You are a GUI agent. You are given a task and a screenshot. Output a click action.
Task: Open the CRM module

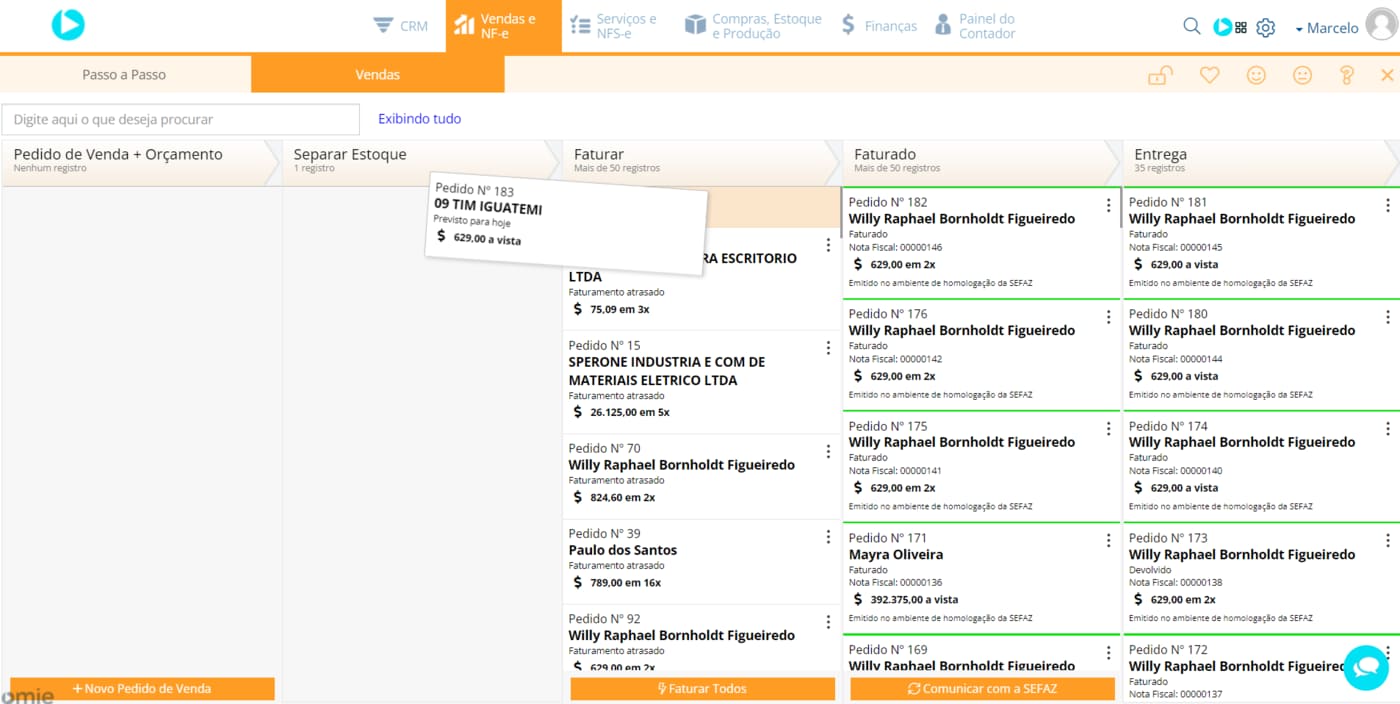pyautogui.click(x=400, y=26)
